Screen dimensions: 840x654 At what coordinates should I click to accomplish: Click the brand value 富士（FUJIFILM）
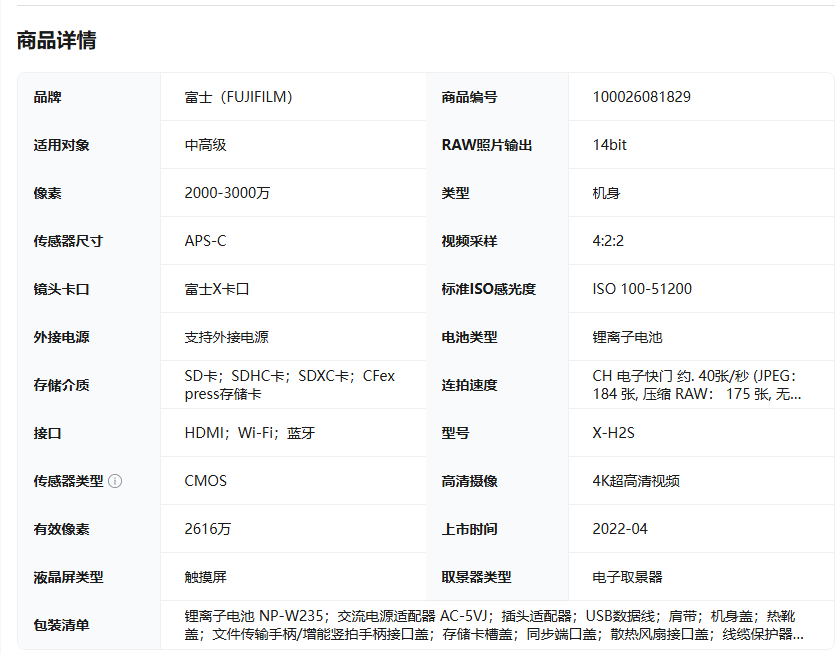pos(238,97)
